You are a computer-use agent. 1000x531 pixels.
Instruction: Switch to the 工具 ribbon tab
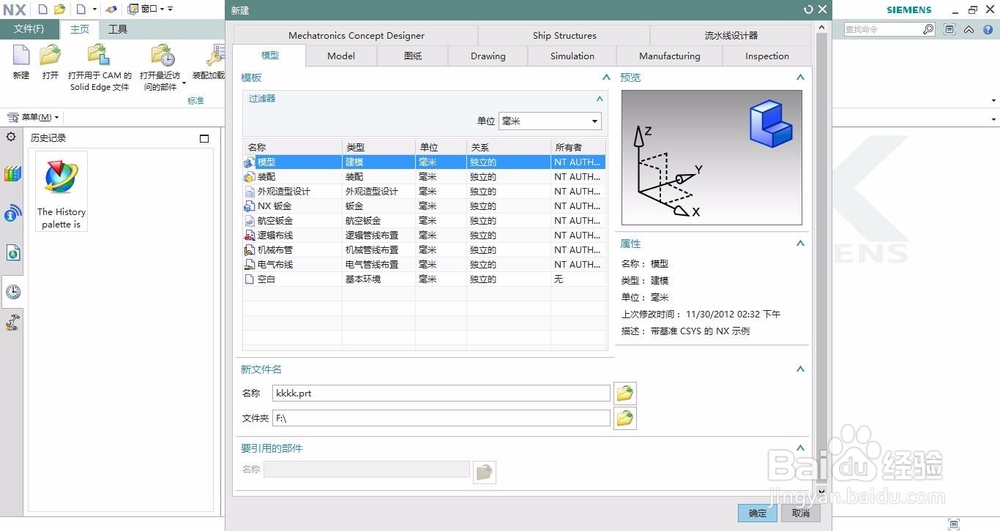[x=117, y=29]
